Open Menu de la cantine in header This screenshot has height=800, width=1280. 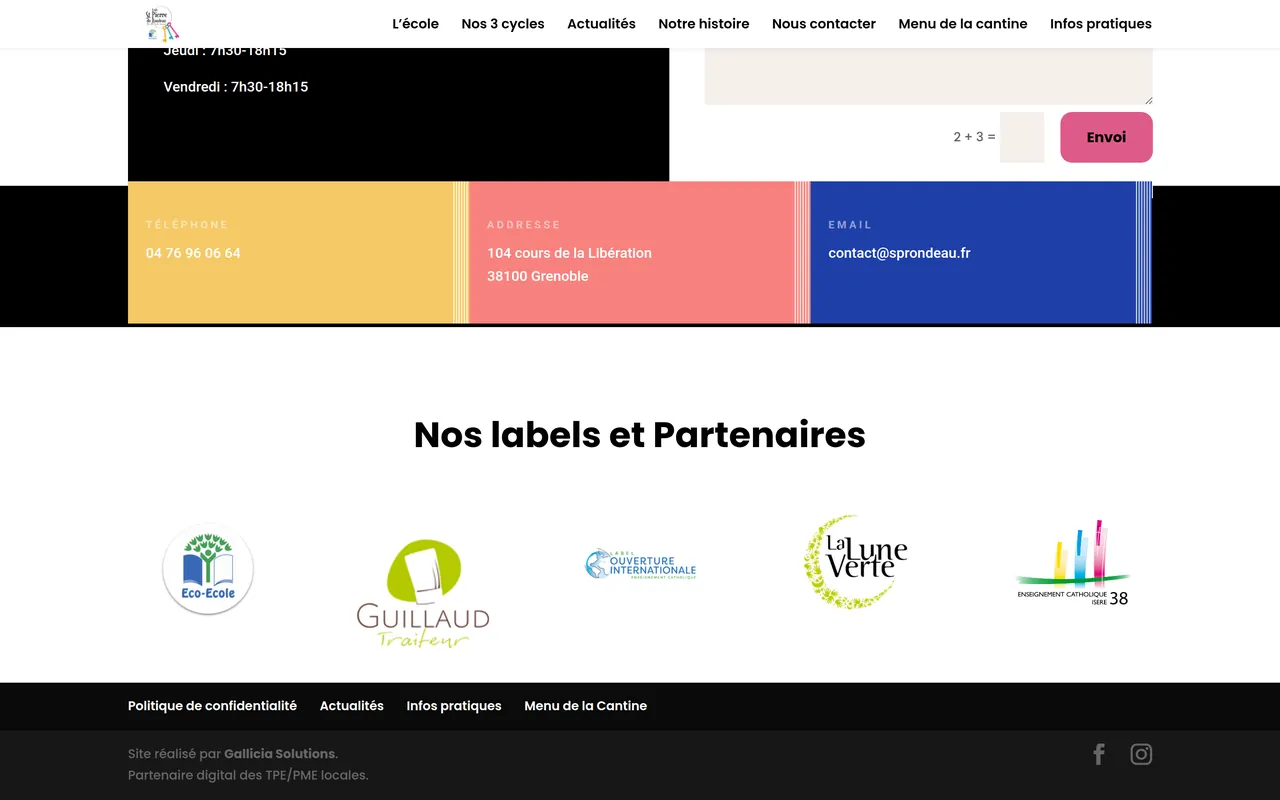click(x=963, y=24)
